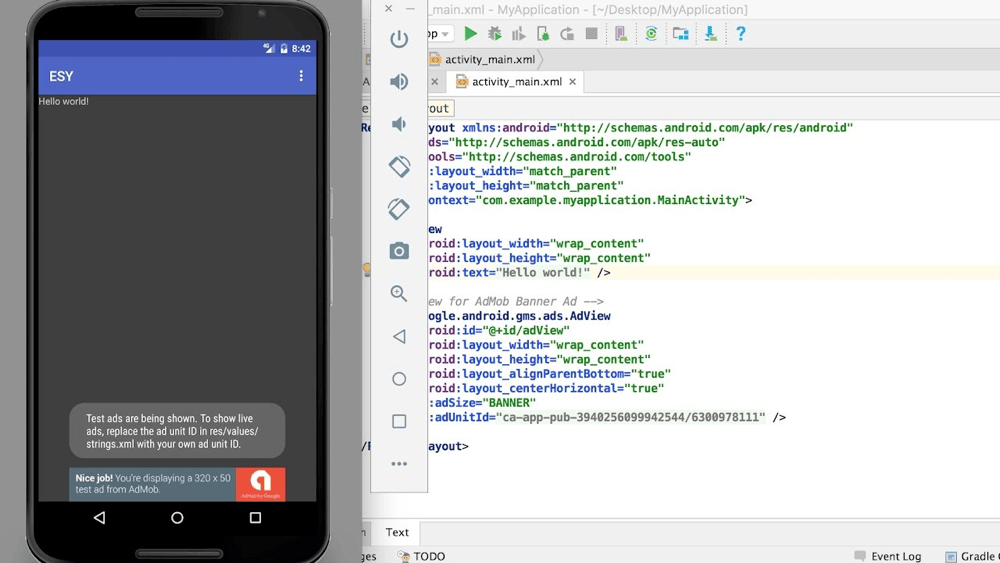Close the partially hidden left editor tab
Screen dimensions: 1000x563
(x=434, y=82)
